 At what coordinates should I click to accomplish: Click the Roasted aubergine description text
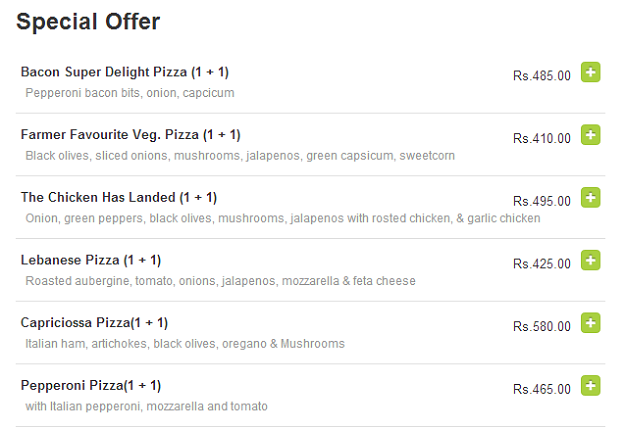tap(220, 281)
